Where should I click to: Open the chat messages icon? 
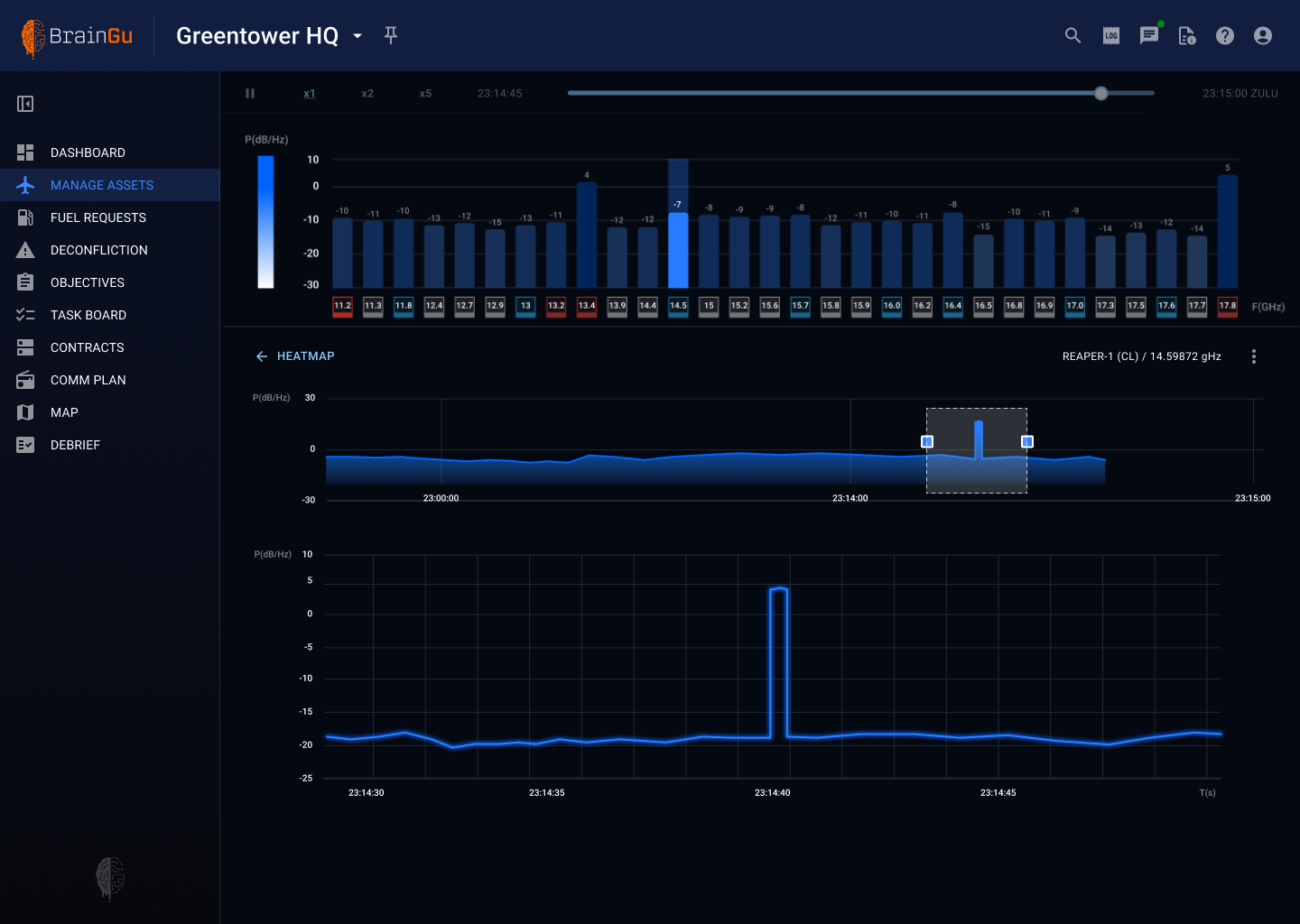1149,35
